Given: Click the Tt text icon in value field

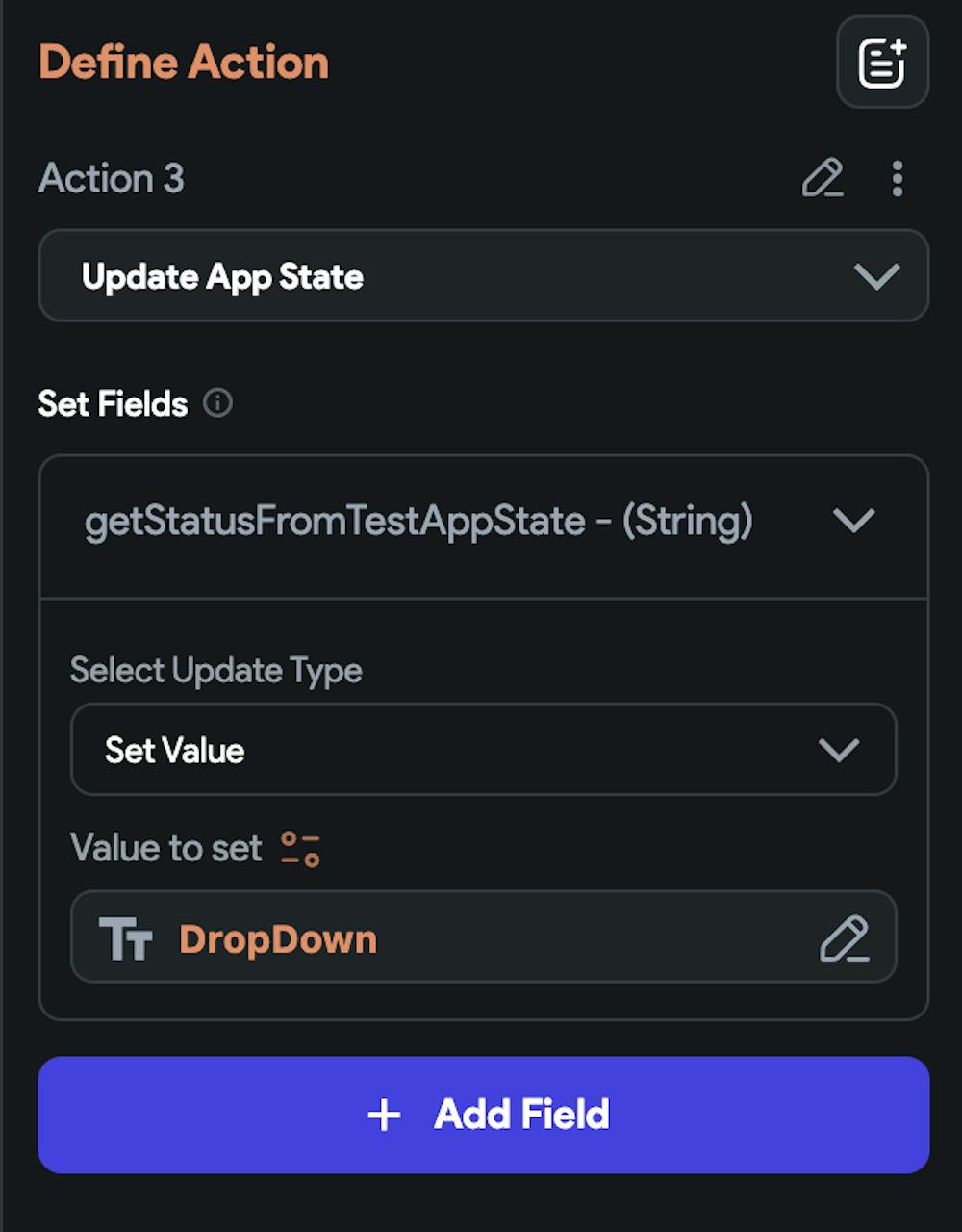Looking at the screenshot, I should tap(126, 939).
